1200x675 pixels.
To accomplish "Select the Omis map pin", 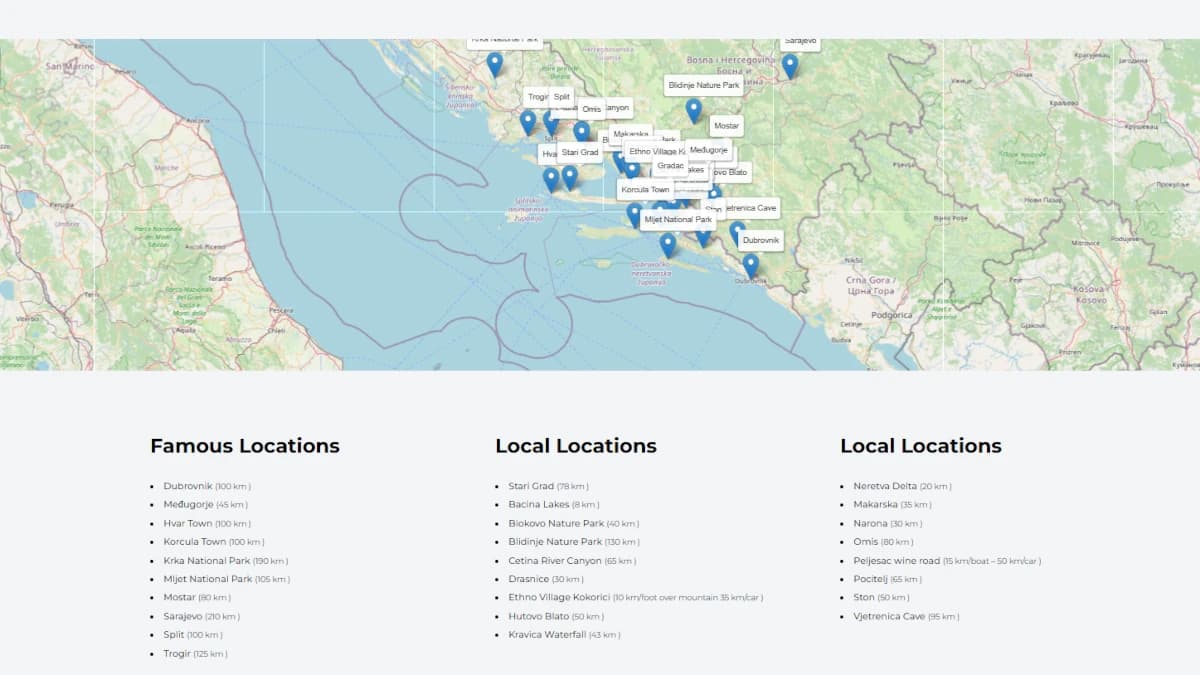I will pos(581,132).
